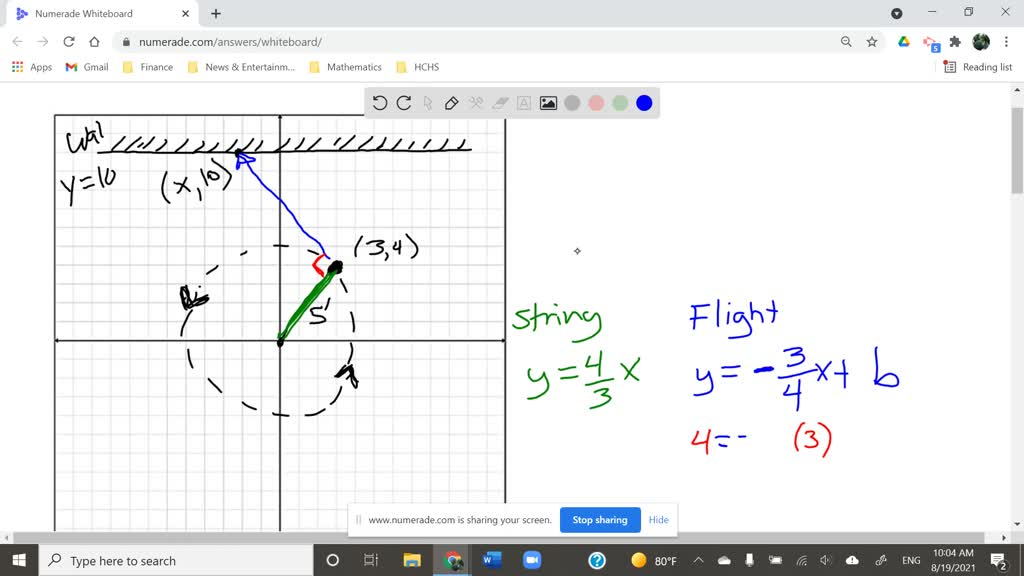Open the tab search dropdown arrow
The width and height of the screenshot is (1024, 576).
point(897,13)
